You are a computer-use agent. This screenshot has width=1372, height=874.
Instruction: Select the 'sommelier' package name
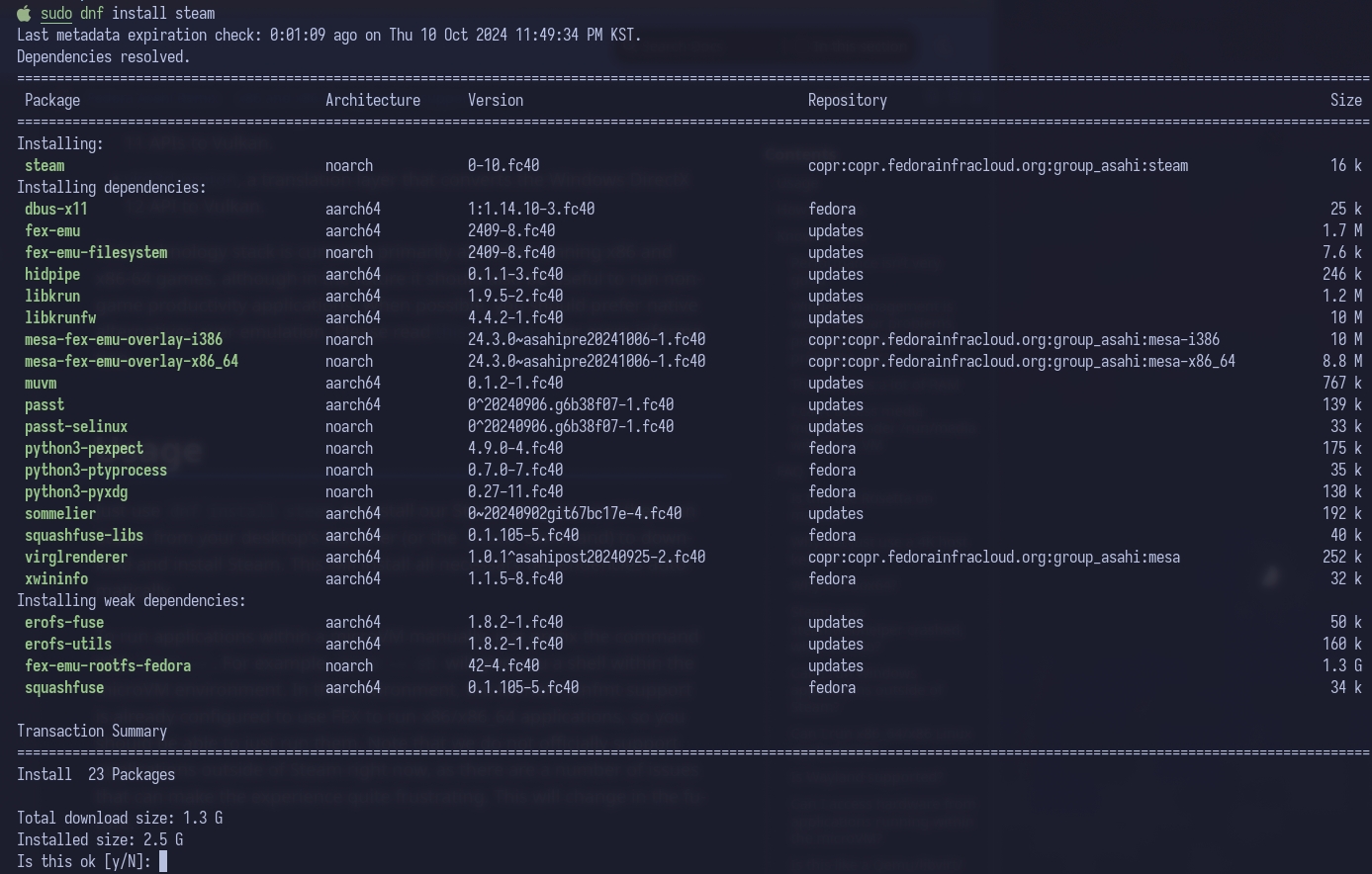click(x=60, y=513)
